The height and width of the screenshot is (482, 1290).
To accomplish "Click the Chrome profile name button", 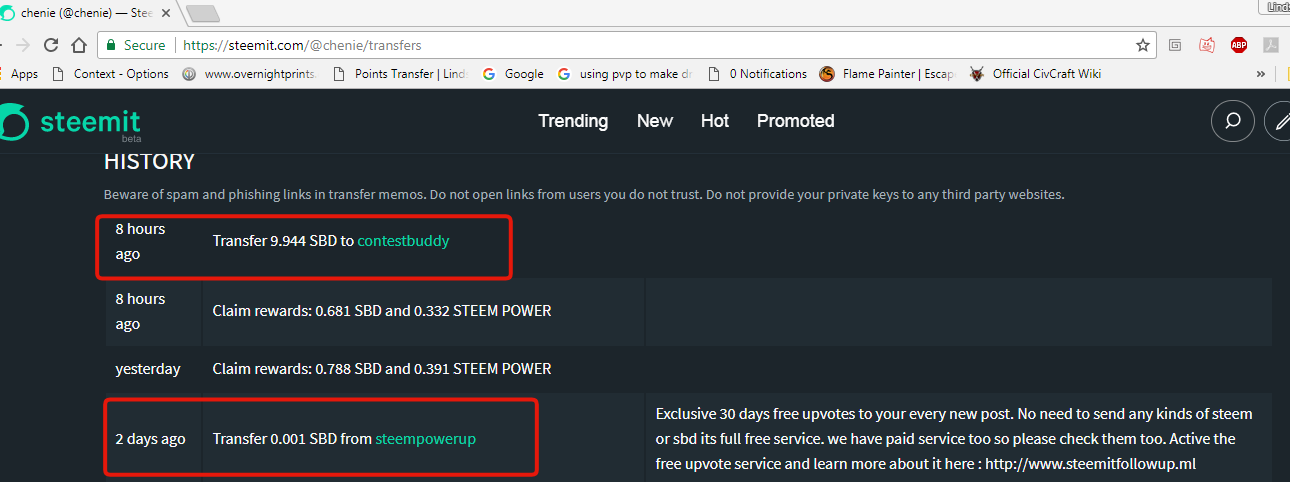I will point(1277,7).
